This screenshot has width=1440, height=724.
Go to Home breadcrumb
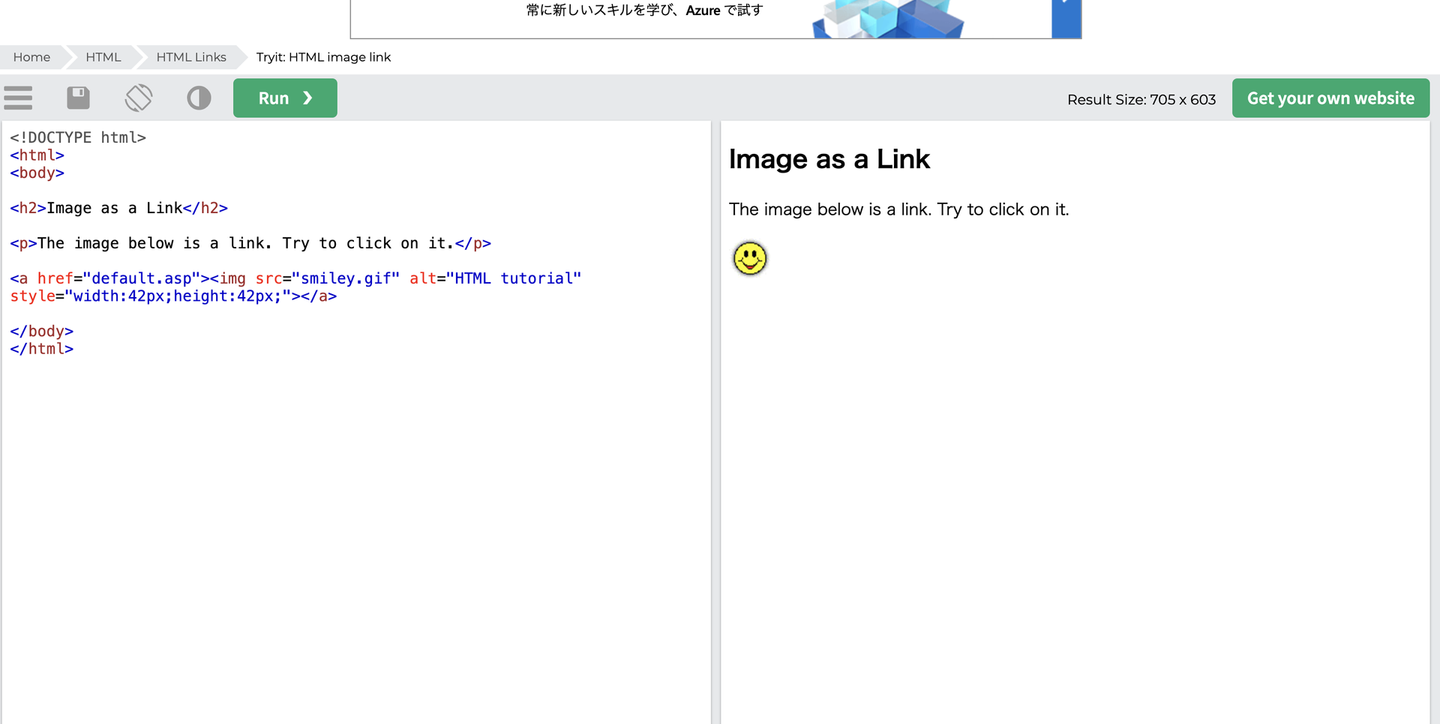click(x=32, y=57)
